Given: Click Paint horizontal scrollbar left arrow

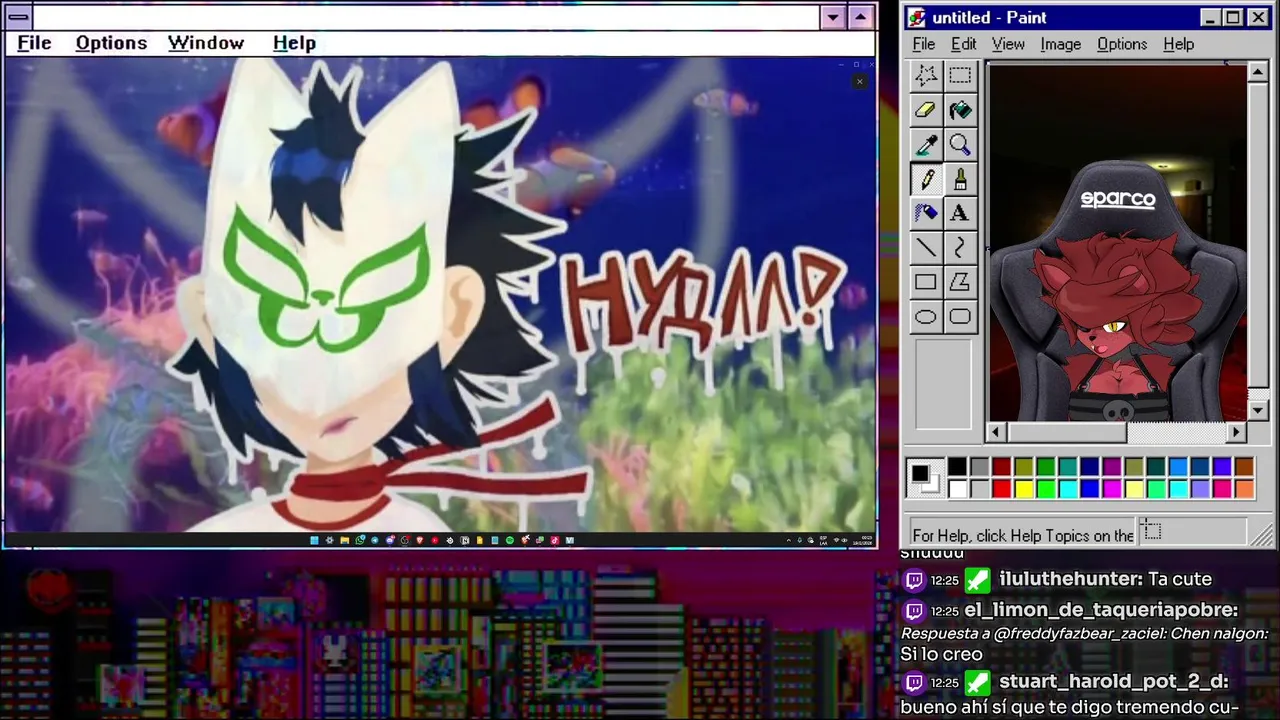Looking at the screenshot, I should click(996, 432).
